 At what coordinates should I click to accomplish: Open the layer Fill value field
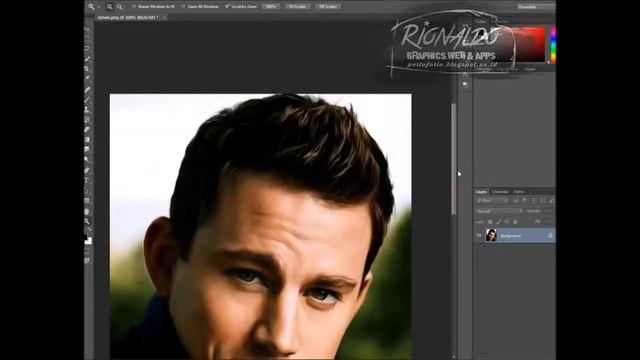click(x=549, y=222)
